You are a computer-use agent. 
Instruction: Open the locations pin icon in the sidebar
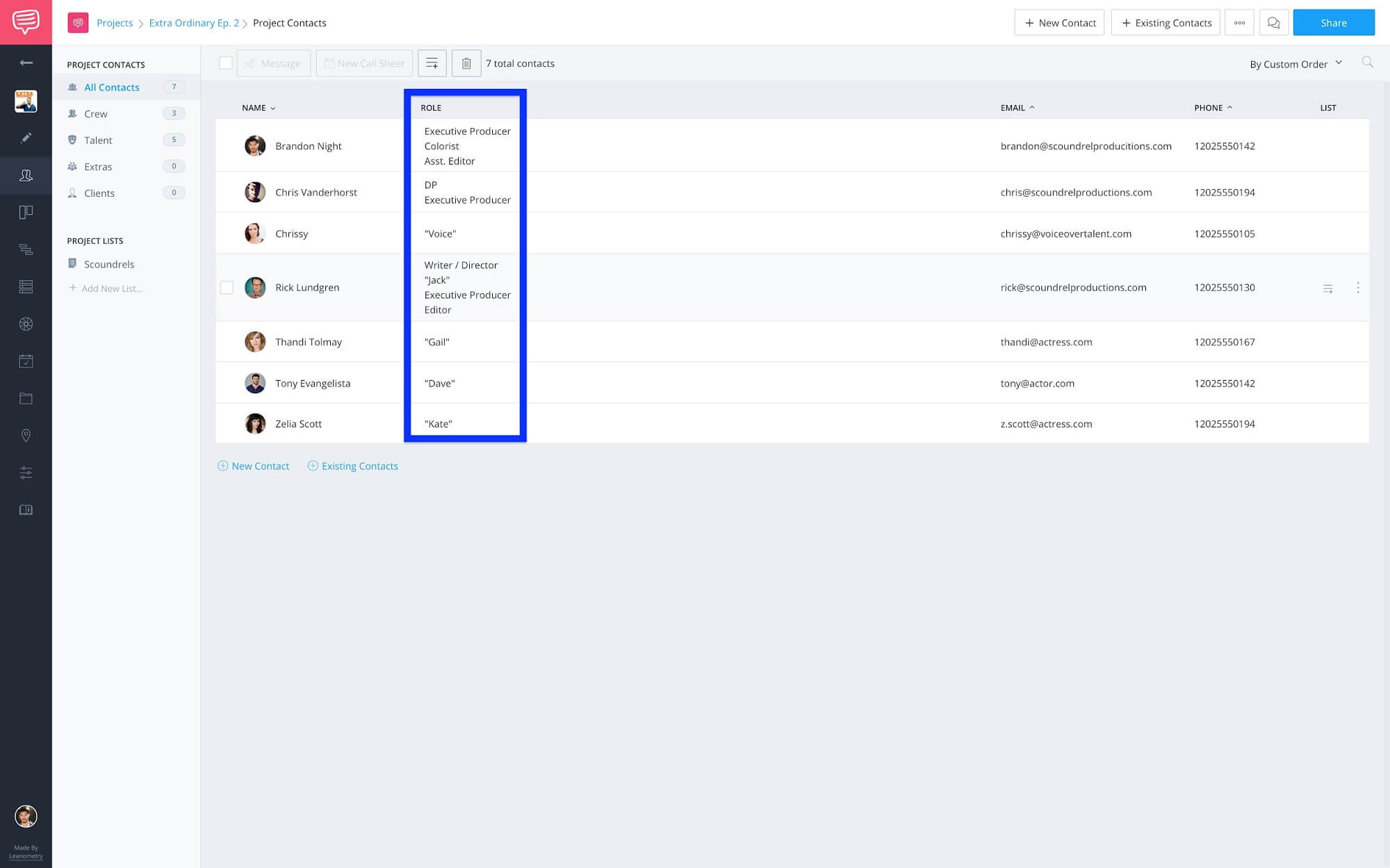pyautogui.click(x=26, y=435)
